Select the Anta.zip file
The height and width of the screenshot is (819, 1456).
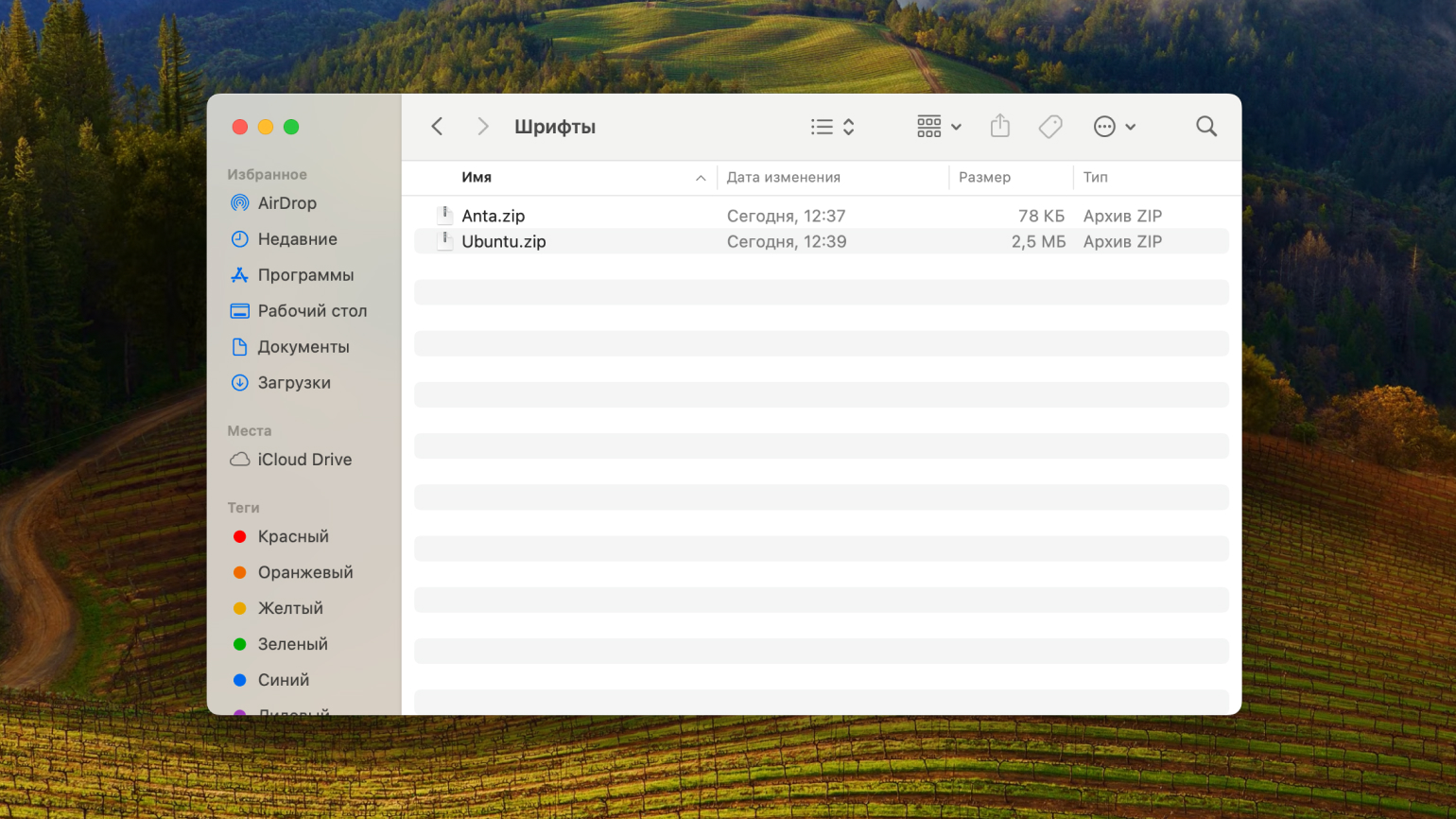493,217
